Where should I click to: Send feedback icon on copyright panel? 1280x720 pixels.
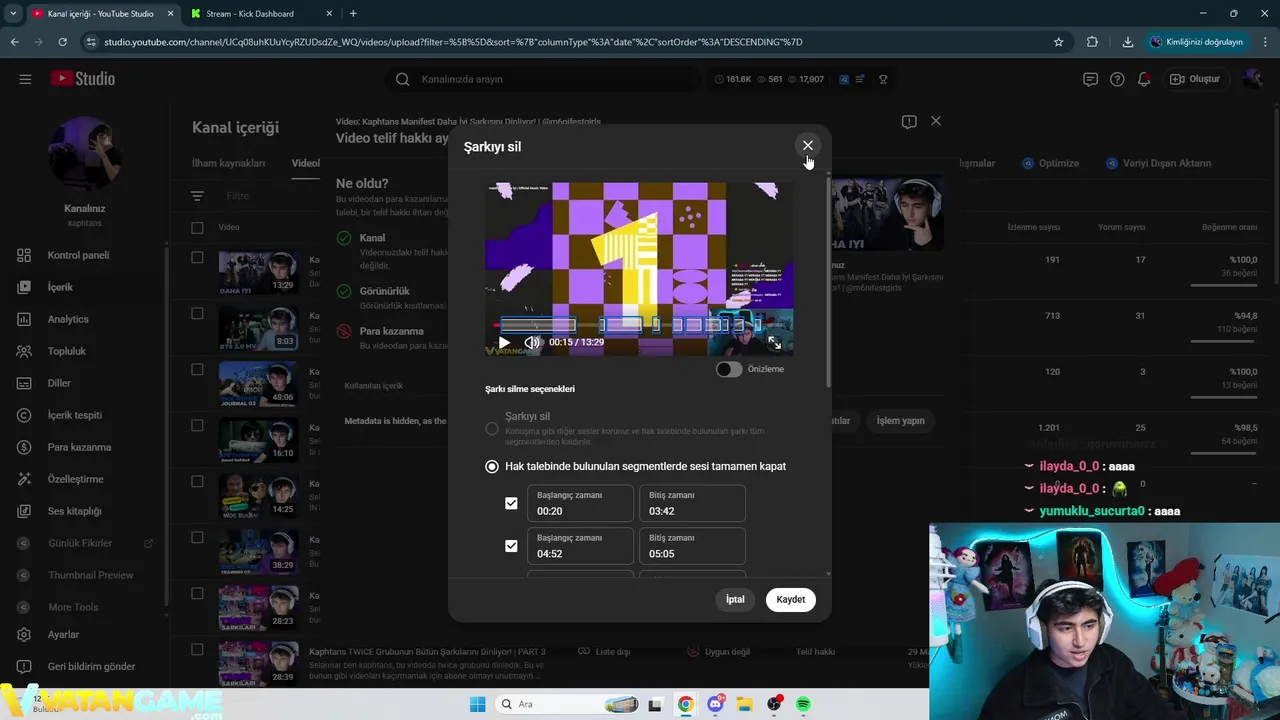point(909,122)
